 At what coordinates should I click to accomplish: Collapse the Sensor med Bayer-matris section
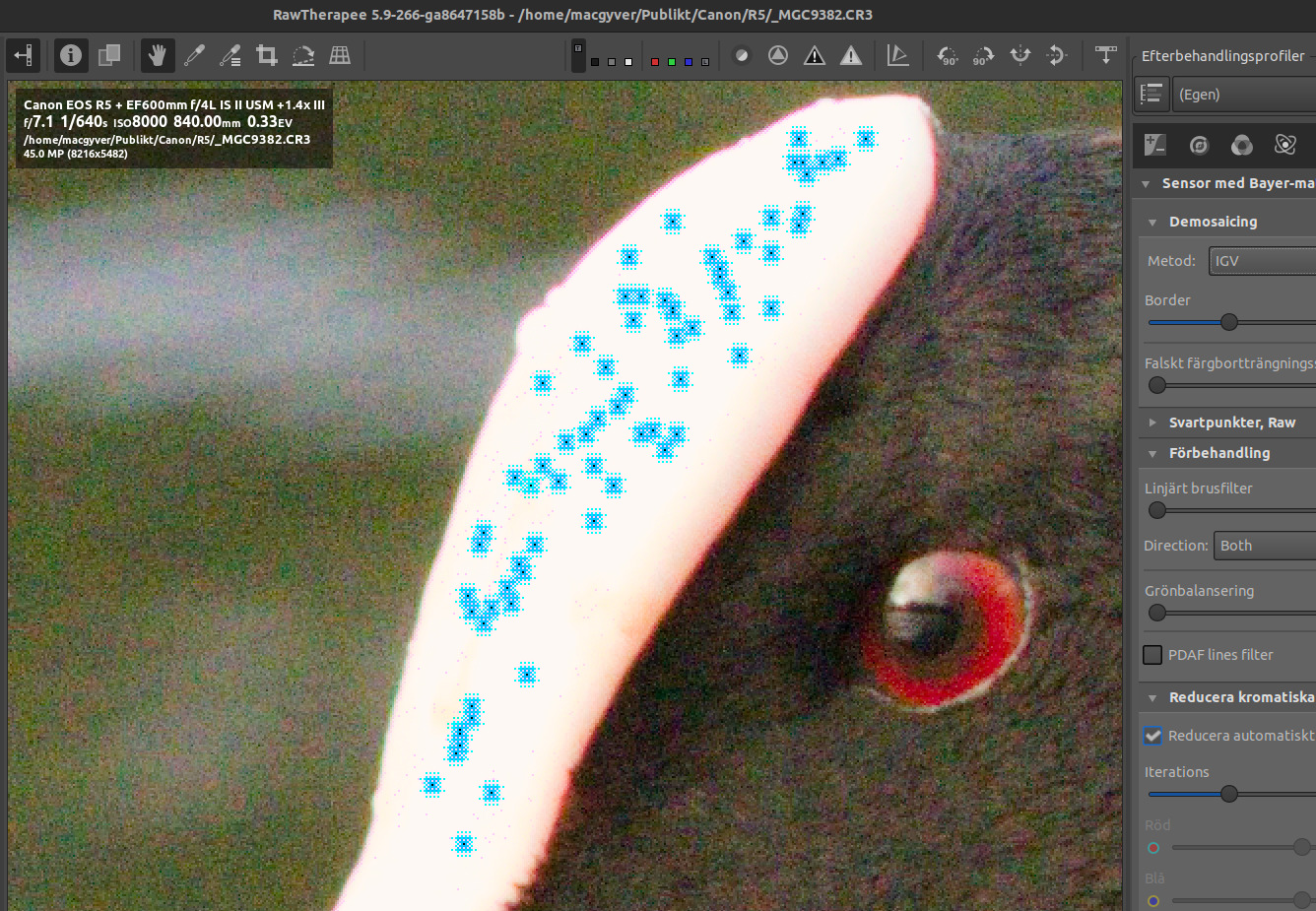coord(1147,184)
